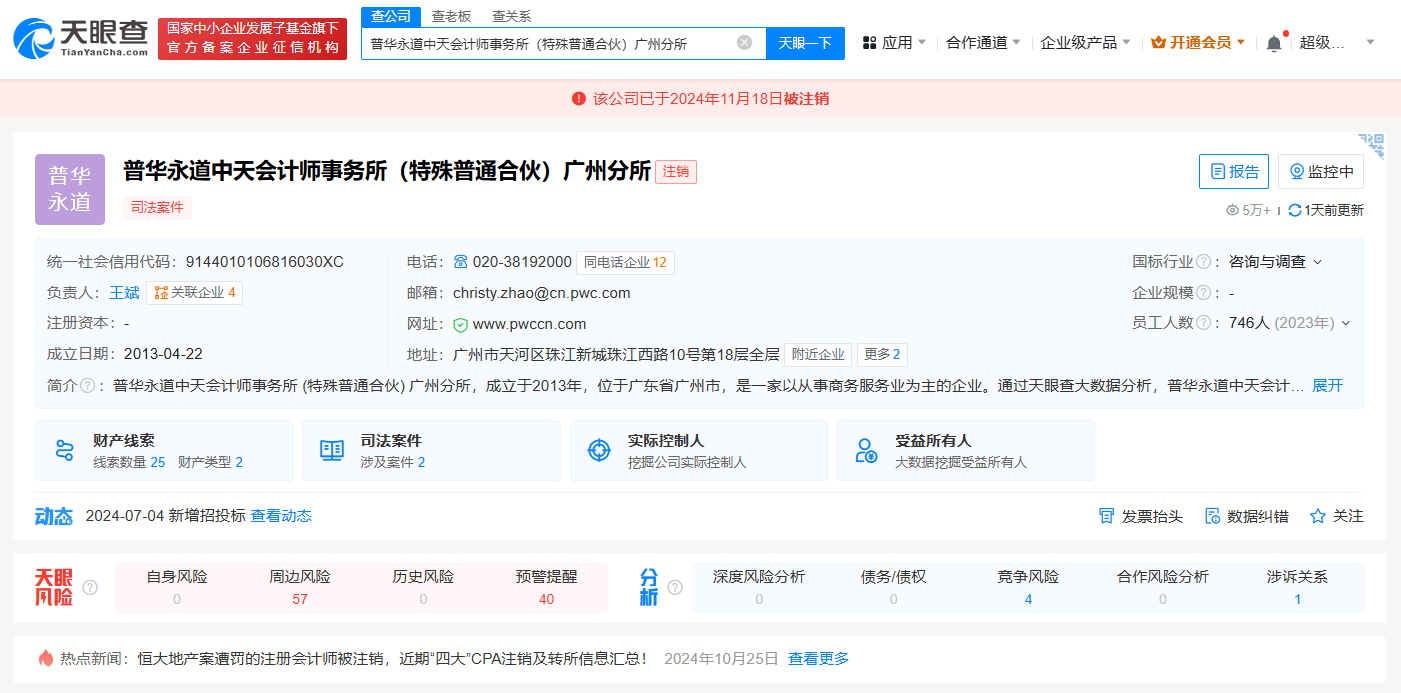Expand the 员工人数 746人 year dropdown
This screenshot has height=693, width=1401.
[1346, 323]
